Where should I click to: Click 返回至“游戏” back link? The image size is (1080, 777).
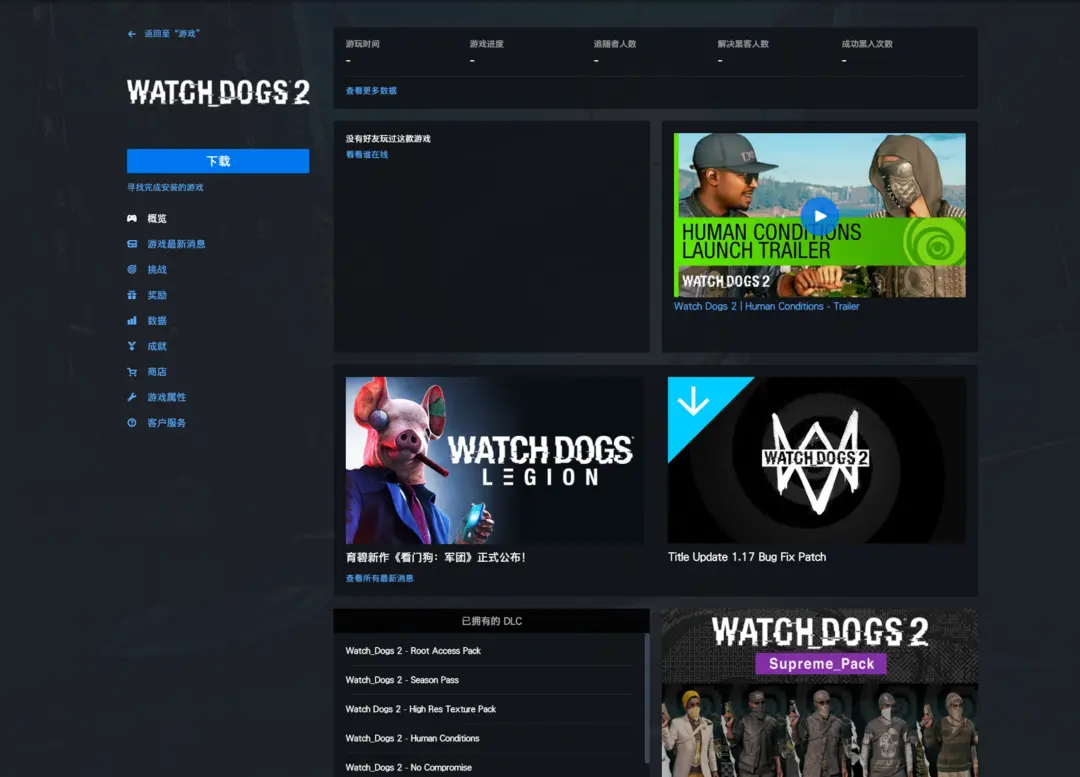coord(172,34)
